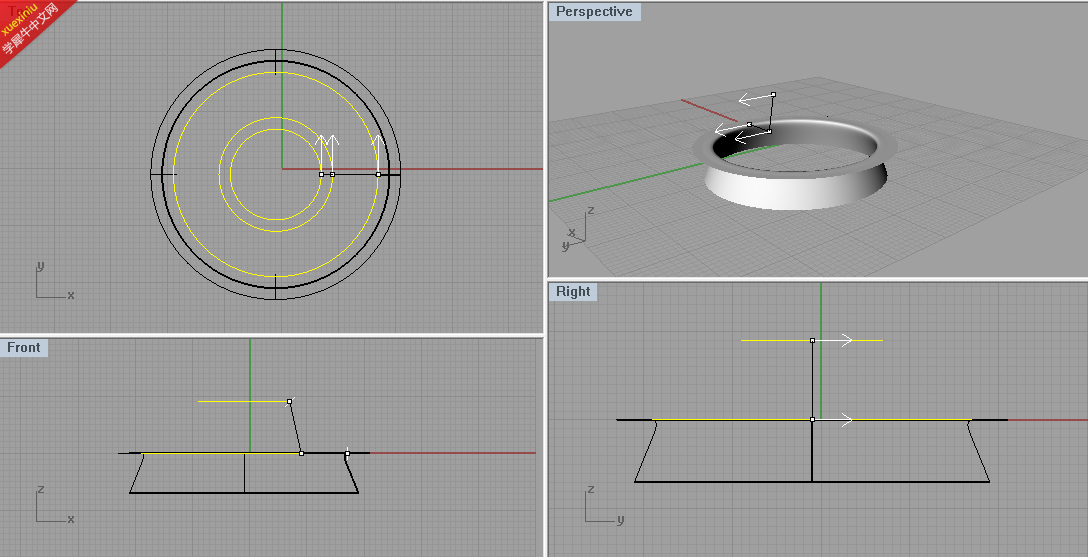Select the shaded ring surface in Perspective
1088x557 pixels.
pos(795,163)
